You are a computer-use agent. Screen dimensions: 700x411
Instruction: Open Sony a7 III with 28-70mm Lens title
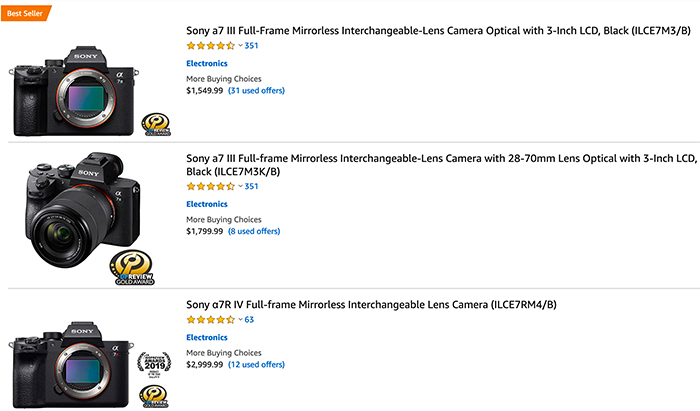point(442,165)
